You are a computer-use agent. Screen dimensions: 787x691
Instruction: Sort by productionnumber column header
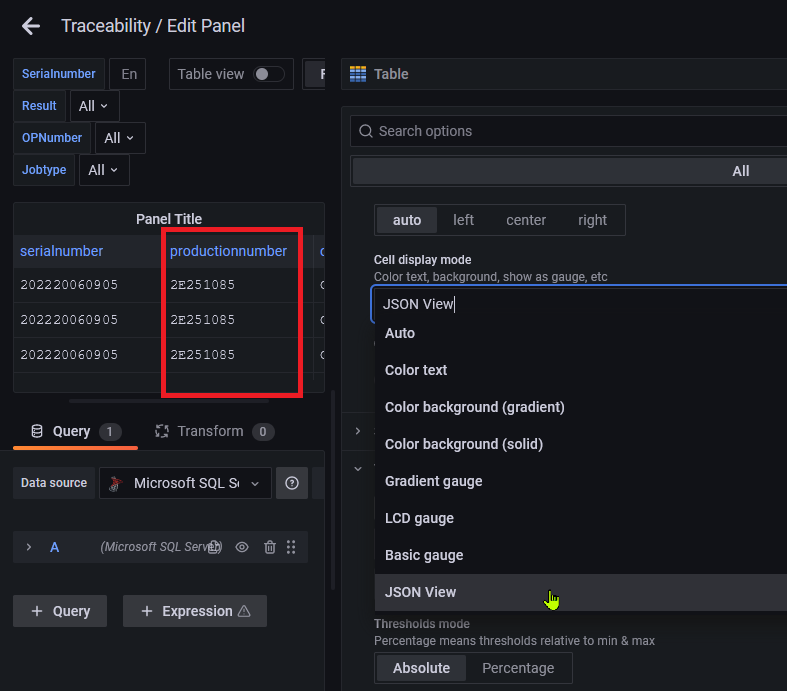click(228, 251)
